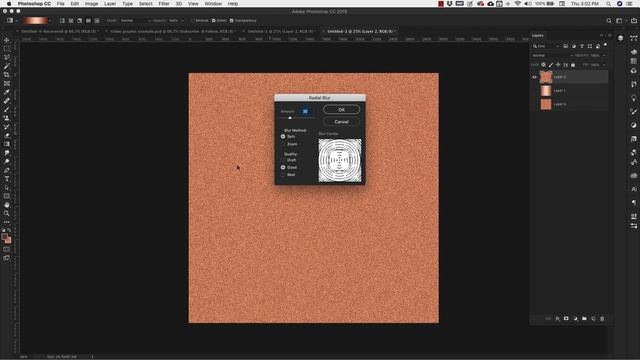Click the Layers panel title tab
This screenshot has height=360, width=640.
538,36
